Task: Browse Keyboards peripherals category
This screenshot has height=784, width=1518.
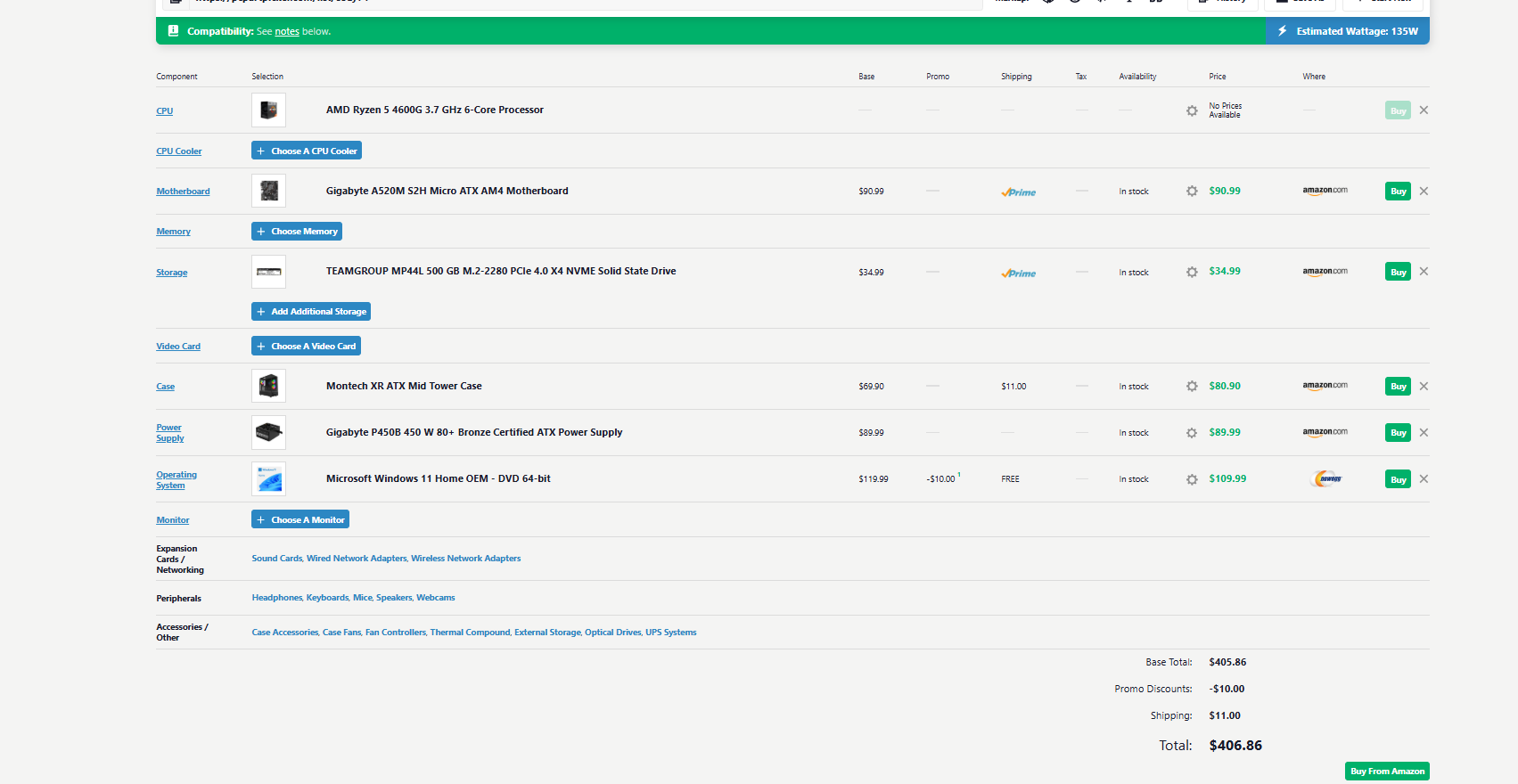Action: (x=328, y=598)
